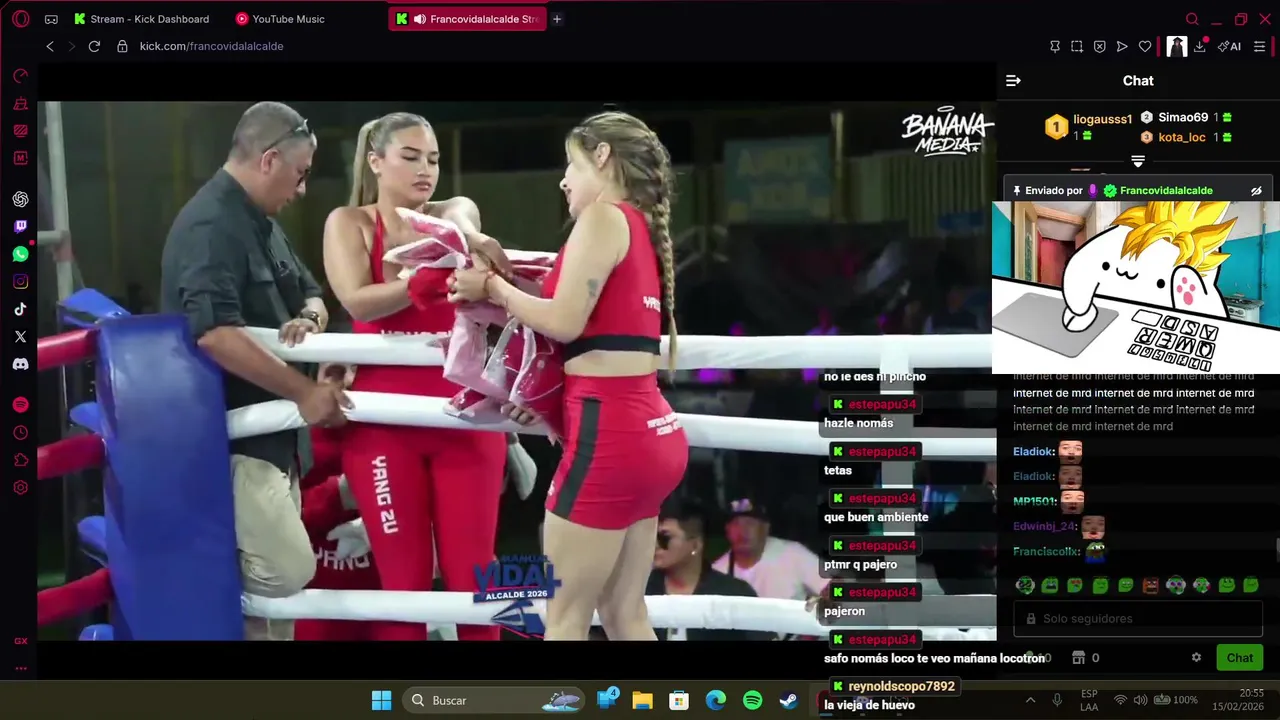This screenshot has height=720, width=1280.
Task: Click username MP1501 in chat
Action: point(1035,501)
